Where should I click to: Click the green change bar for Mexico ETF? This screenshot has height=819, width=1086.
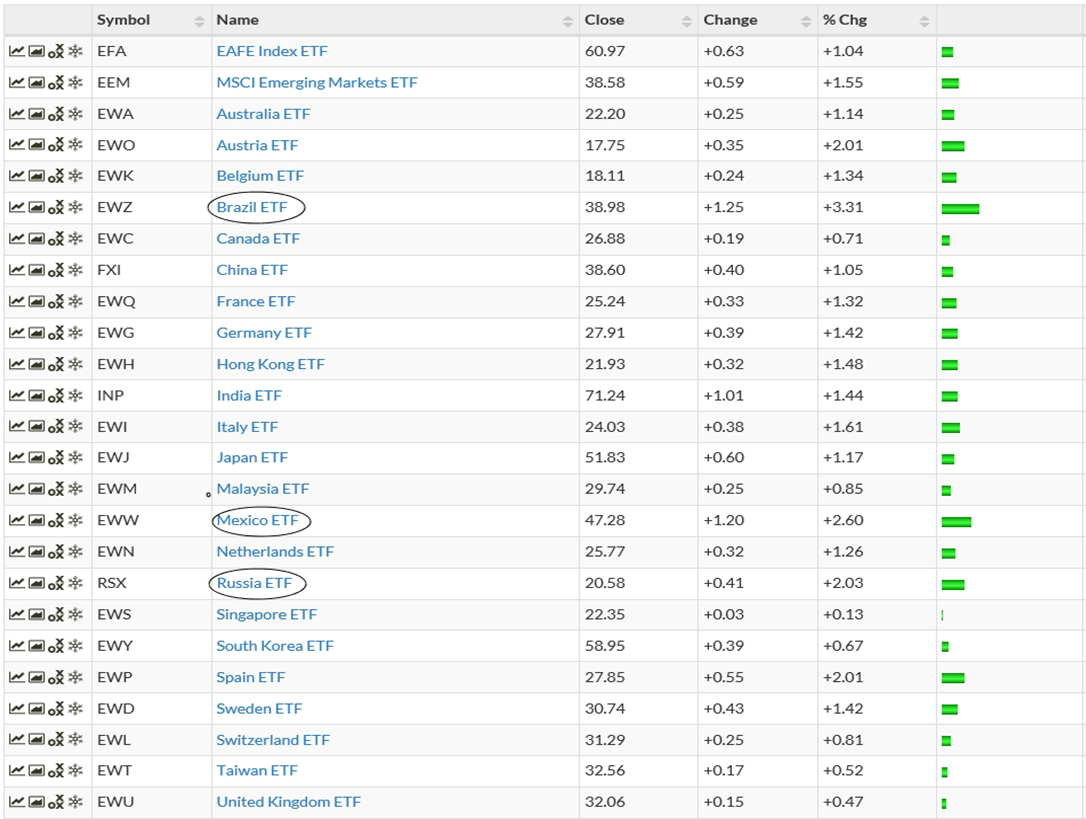pyautogui.click(x=956, y=521)
